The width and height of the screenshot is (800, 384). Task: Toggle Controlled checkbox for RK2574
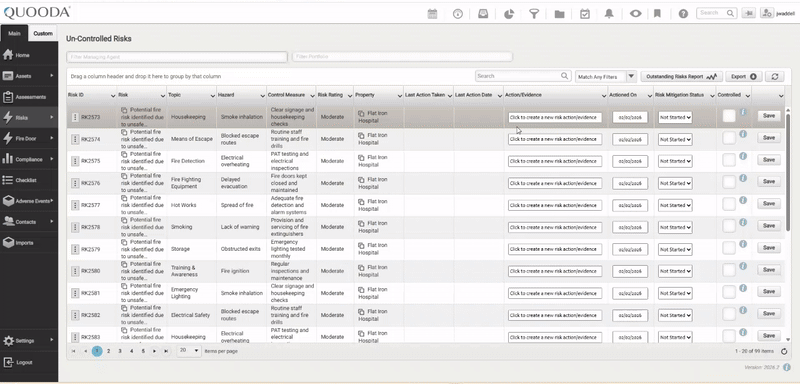point(729,138)
